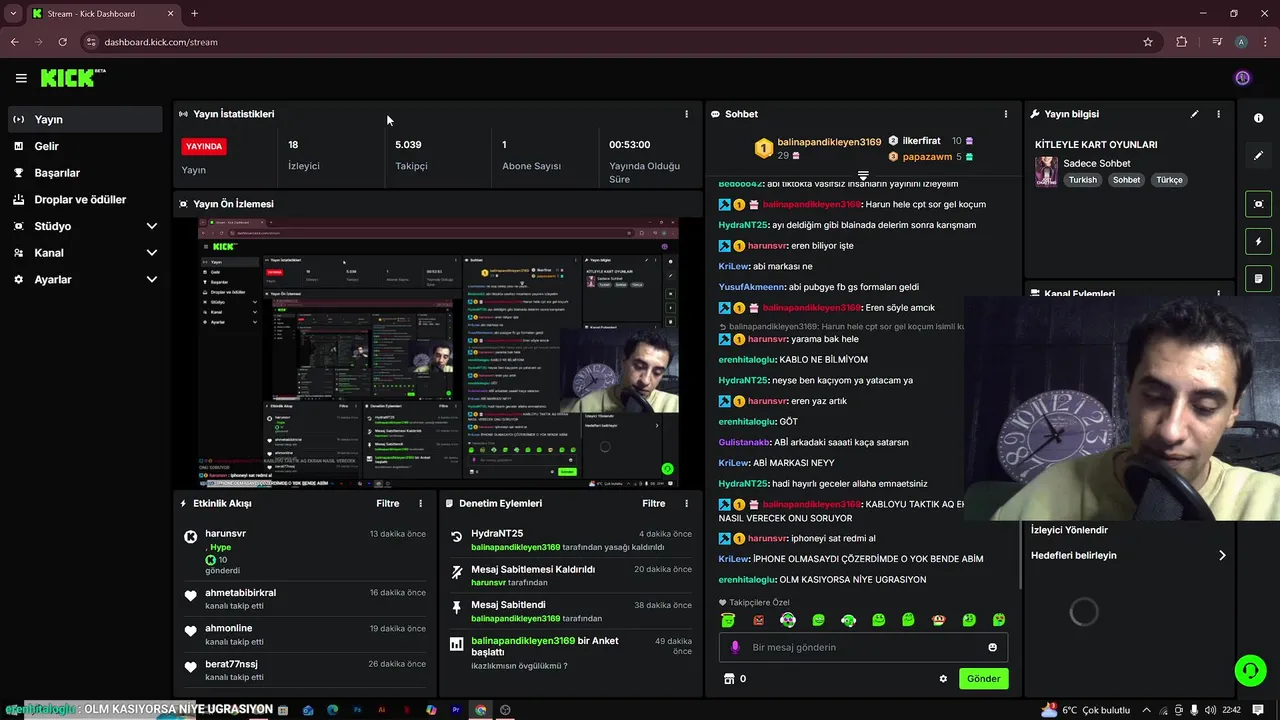Click the Bir mesaj gönderin input field
This screenshot has height=720, width=1280.
(x=863, y=647)
